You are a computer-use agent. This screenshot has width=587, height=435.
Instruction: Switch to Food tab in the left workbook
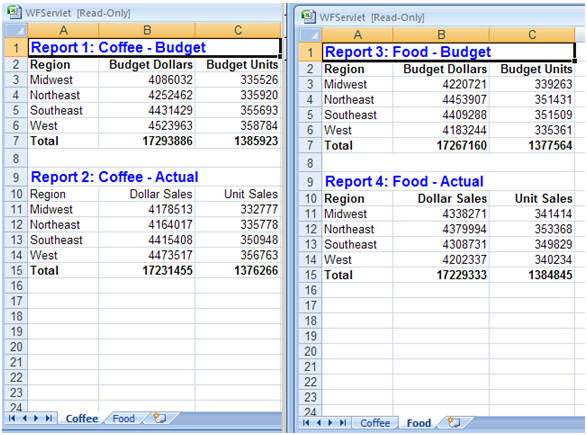point(124,418)
